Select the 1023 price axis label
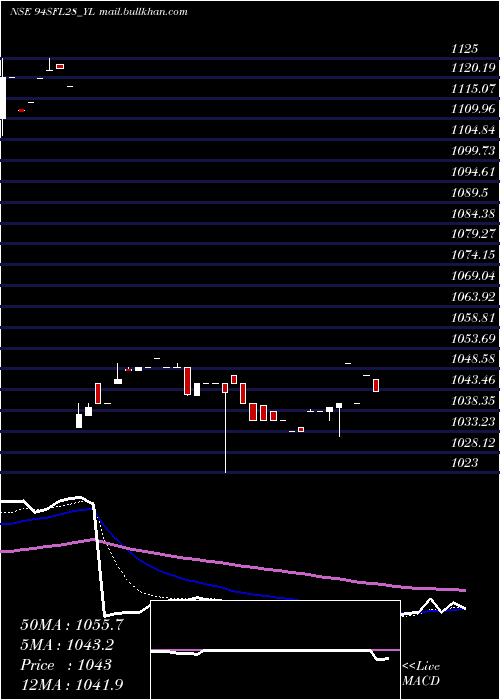500x700 pixels. click(x=465, y=462)
